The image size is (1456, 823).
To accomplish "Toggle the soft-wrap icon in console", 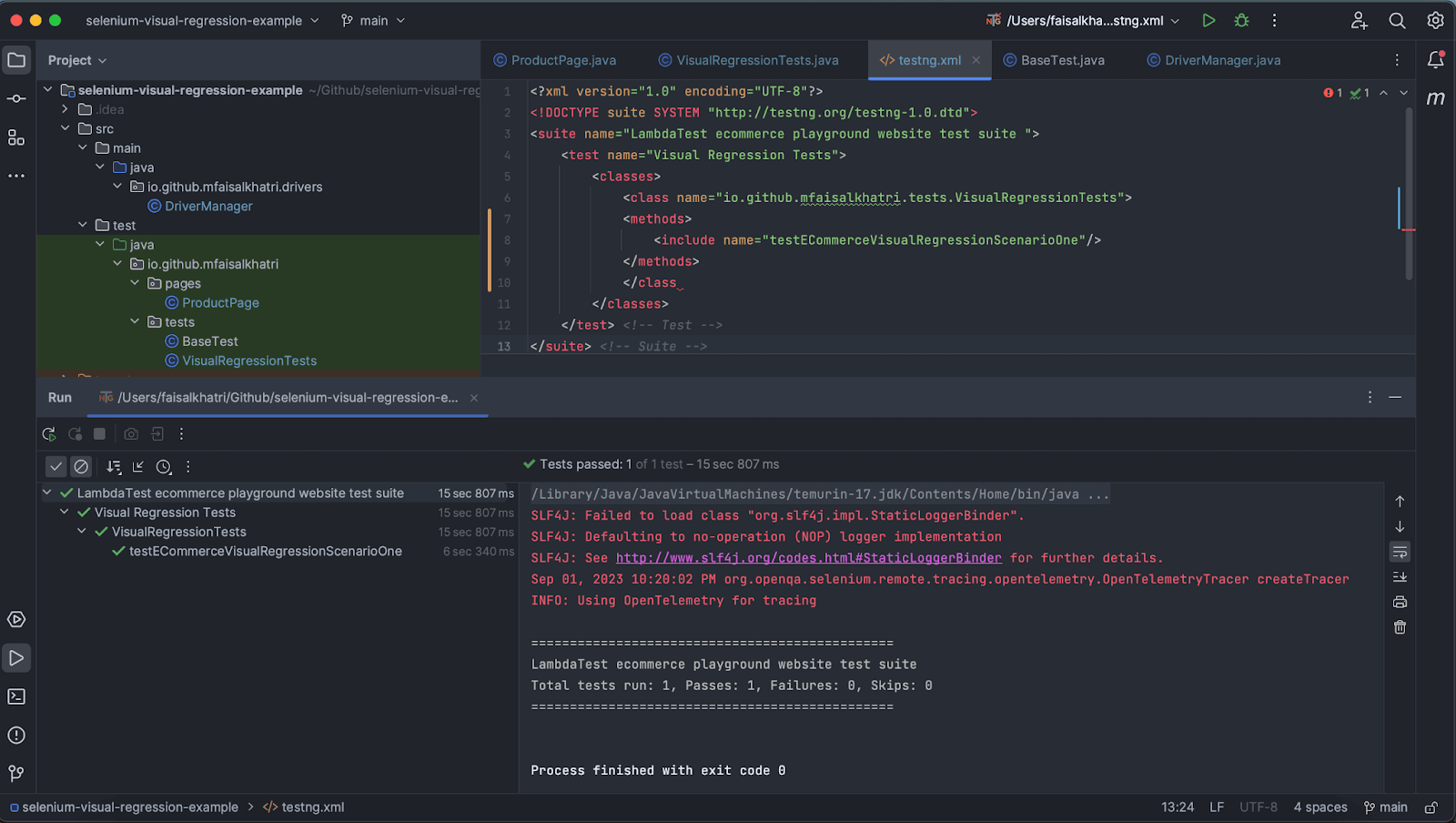I will click(1399, 552).
